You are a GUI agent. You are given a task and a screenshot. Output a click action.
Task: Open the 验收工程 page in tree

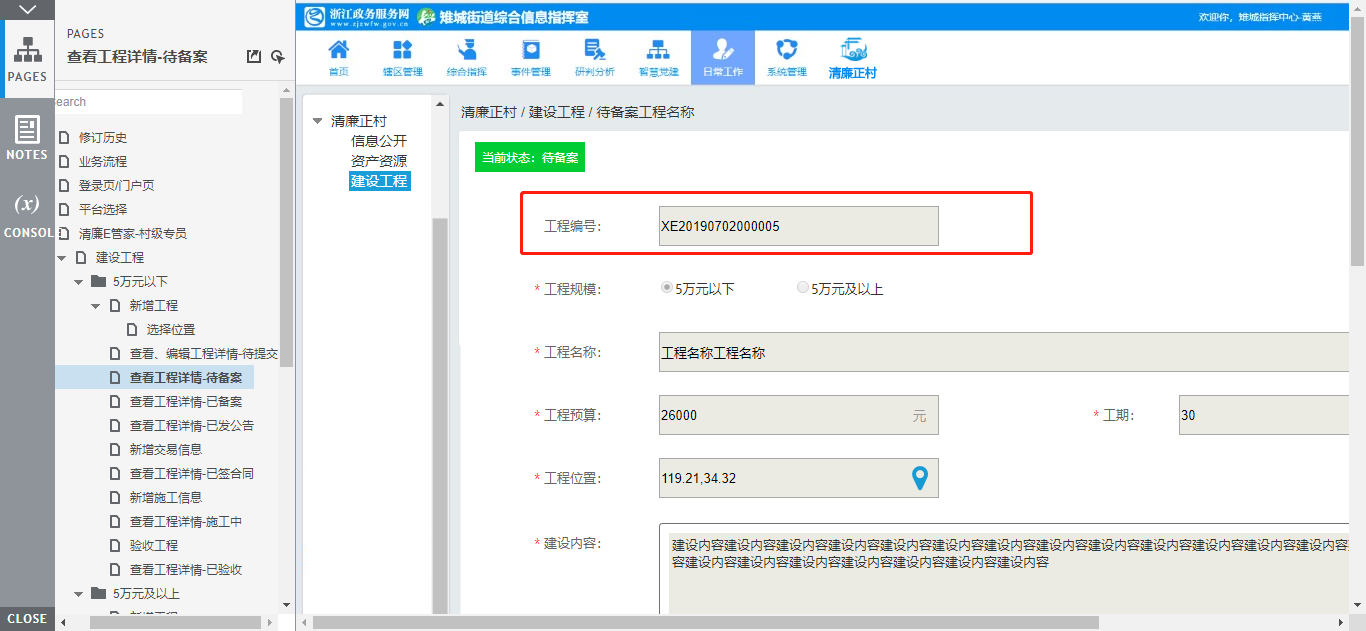(154, 546)
